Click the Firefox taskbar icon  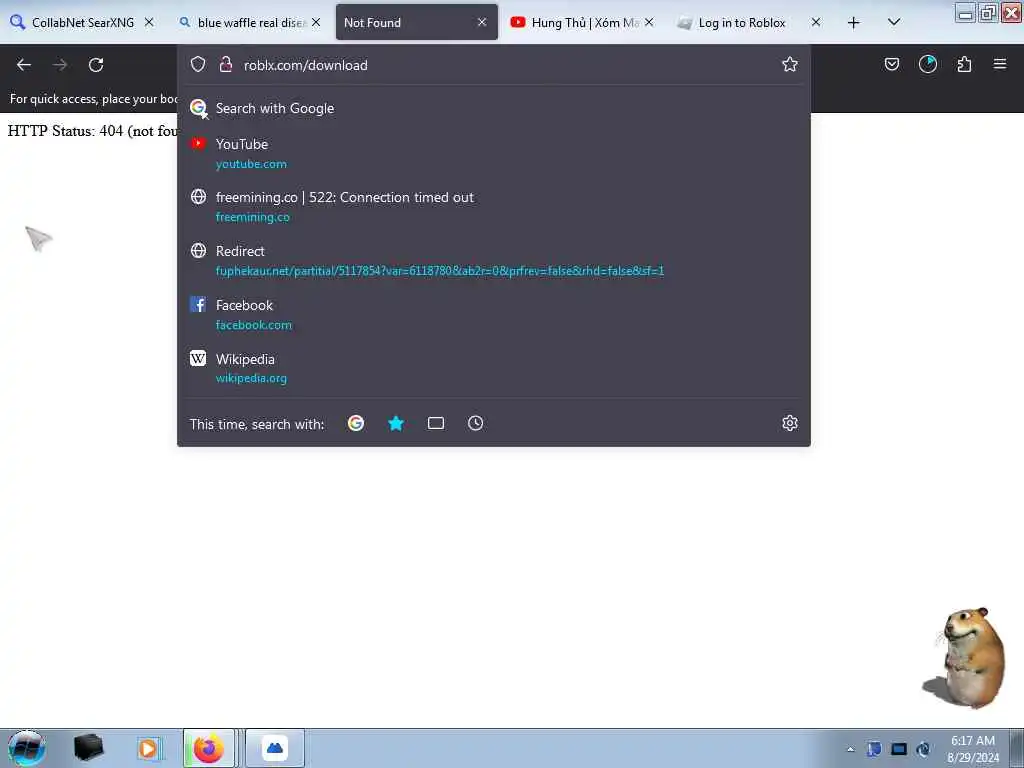click(x=209, y=748)
